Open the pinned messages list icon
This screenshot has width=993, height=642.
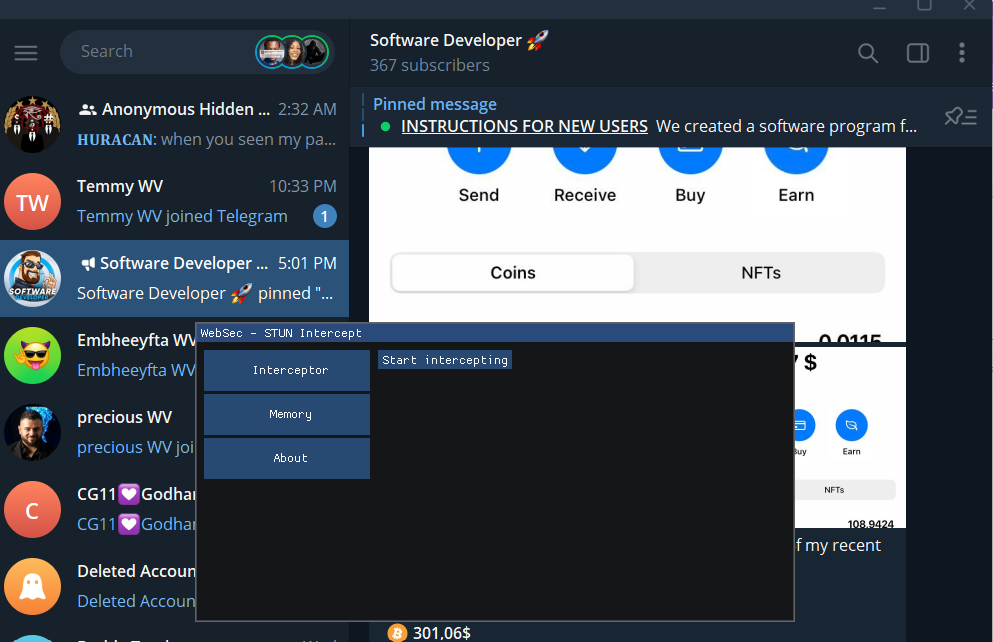(x=960, y=116)
